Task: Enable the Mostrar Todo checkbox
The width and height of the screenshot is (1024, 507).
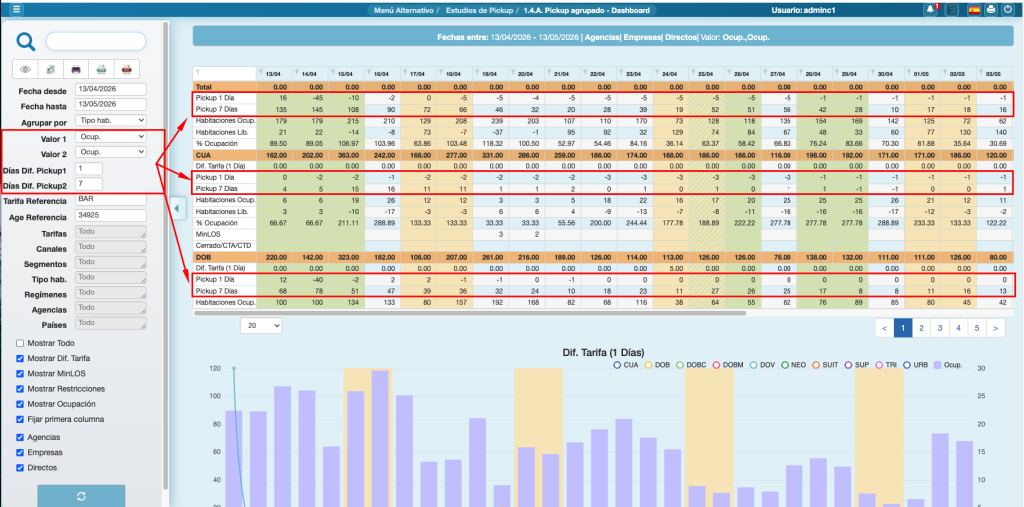Action: tap(21, 343)
